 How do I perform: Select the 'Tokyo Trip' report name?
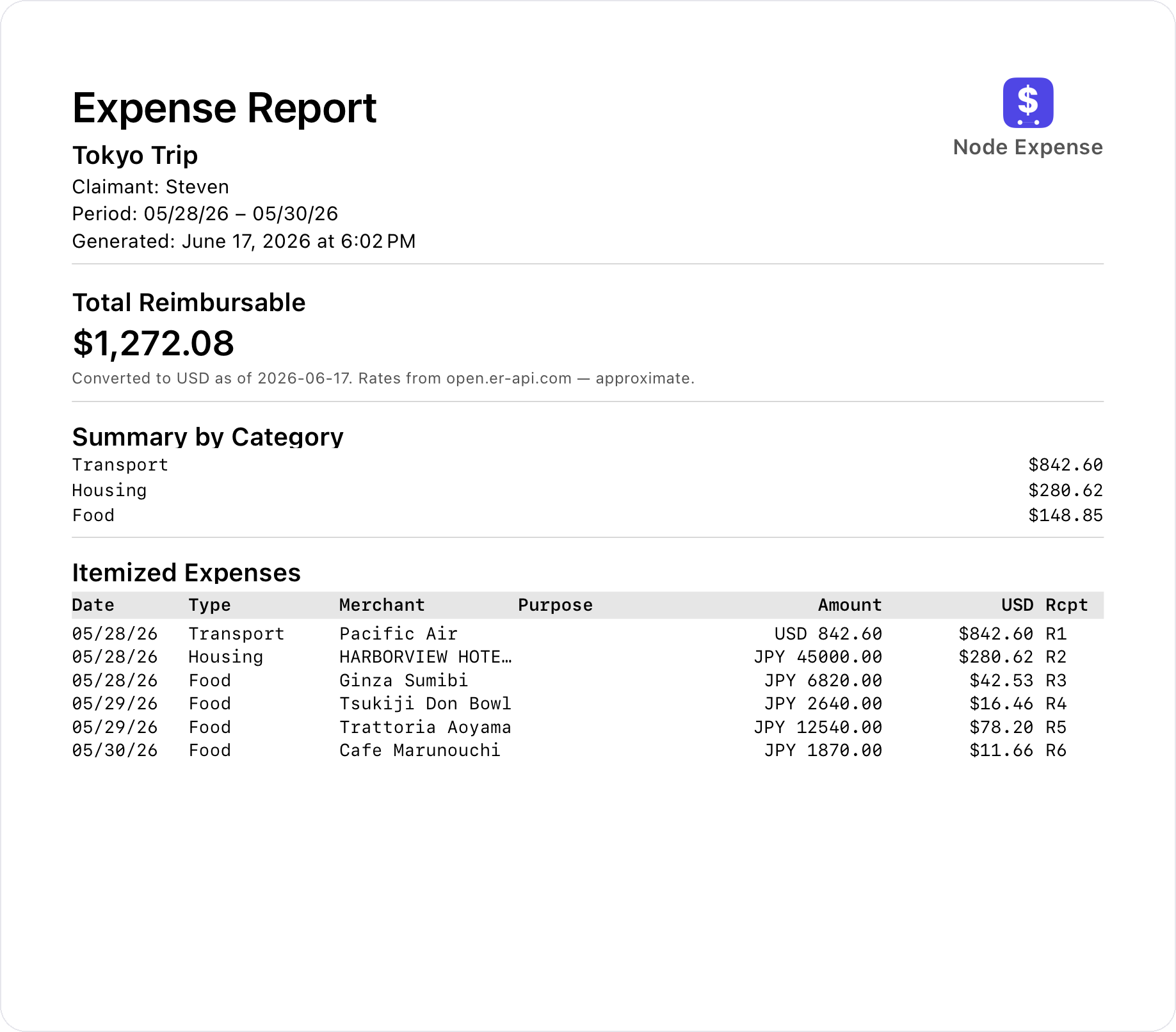(135, 156)
